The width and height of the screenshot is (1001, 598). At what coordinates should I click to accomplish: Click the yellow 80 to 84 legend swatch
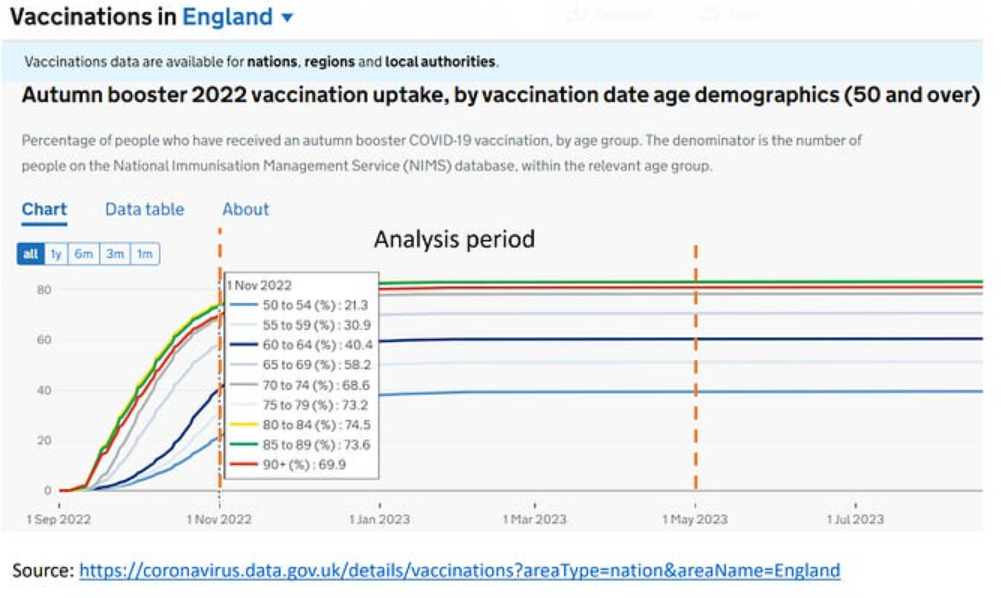244,425
